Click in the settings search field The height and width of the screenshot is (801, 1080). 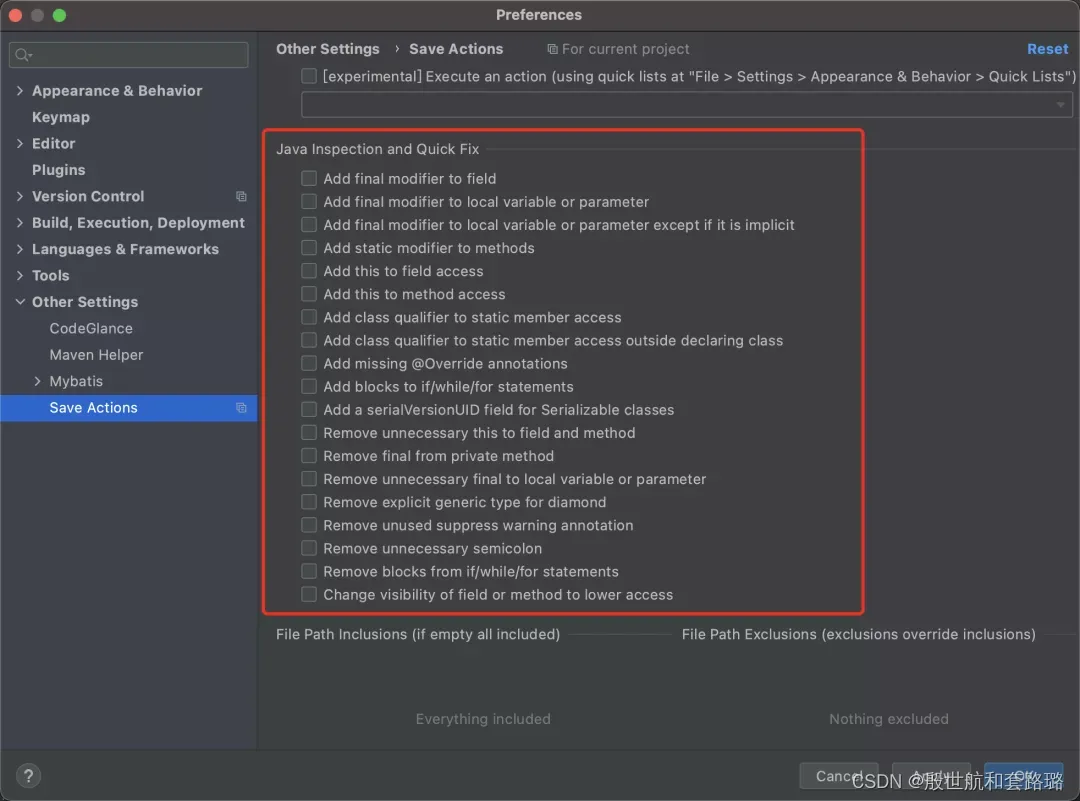pyautogui.click(x=129, y=55)
